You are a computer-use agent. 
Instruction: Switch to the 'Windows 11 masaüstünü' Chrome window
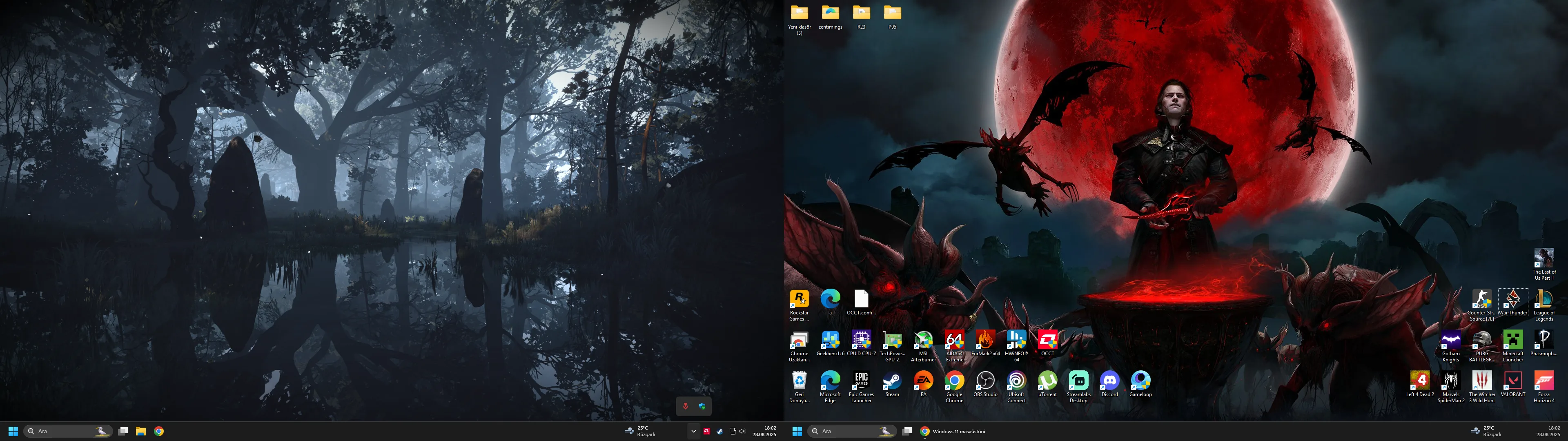[953, 431]
